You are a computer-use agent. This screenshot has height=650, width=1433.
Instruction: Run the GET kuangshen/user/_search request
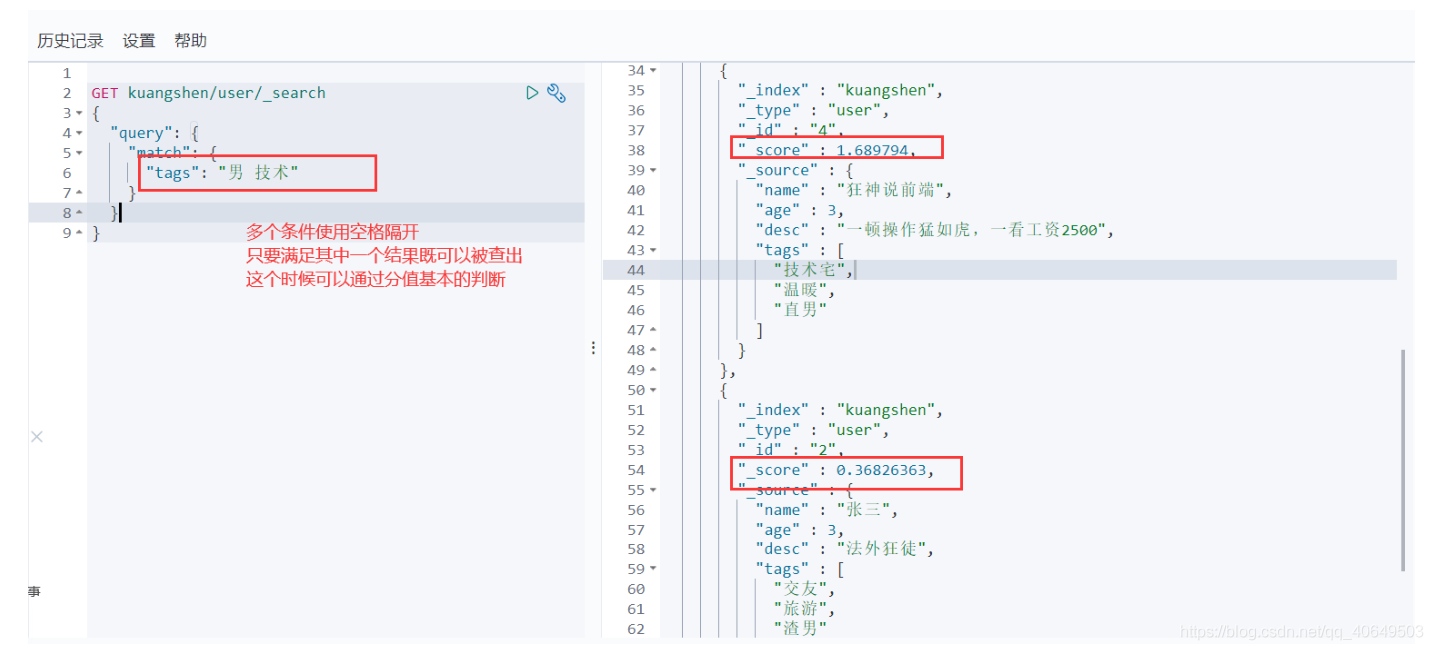(x=533, y=93)
